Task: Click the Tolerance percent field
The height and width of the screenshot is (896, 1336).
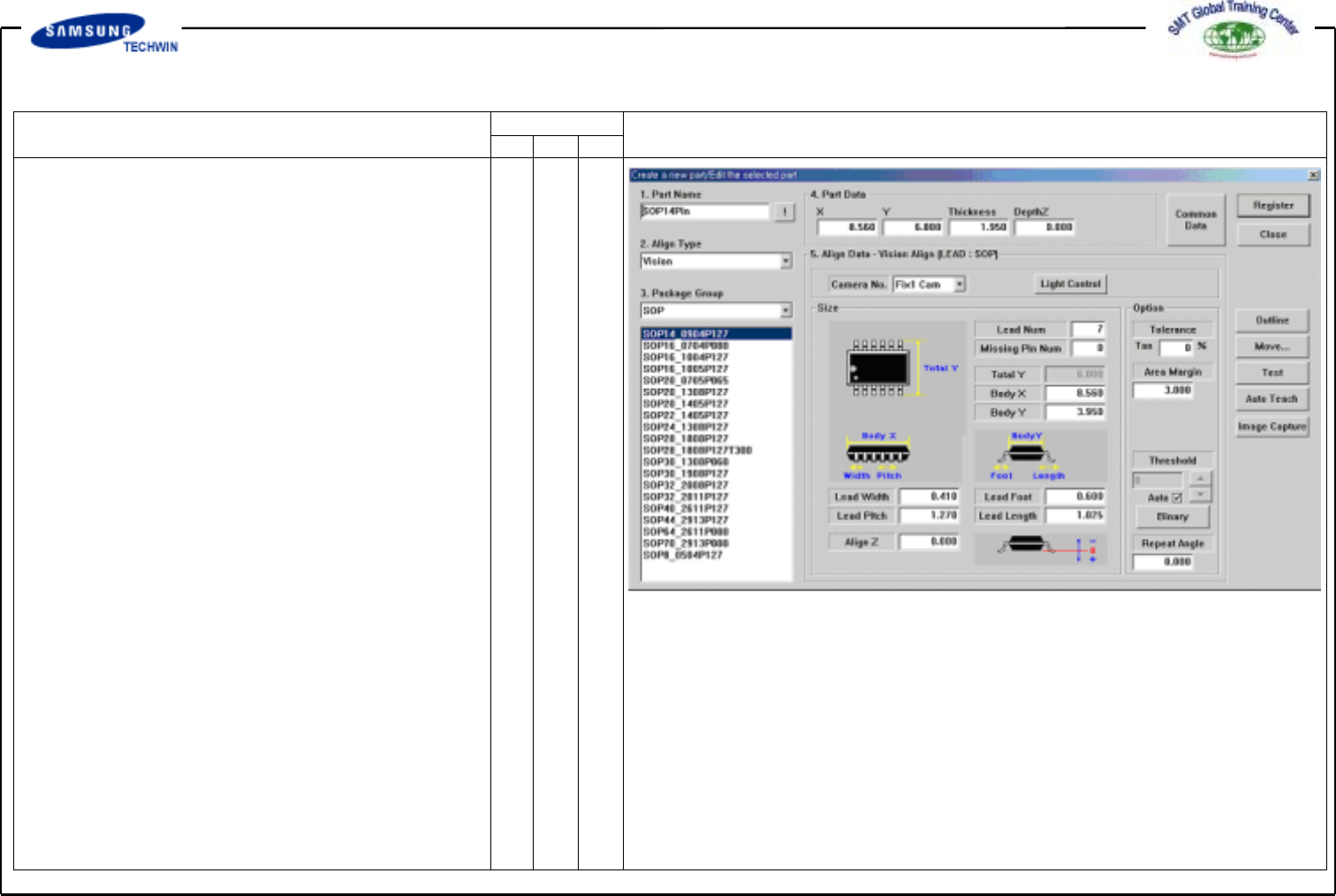Action: [x=1177, y=348]
